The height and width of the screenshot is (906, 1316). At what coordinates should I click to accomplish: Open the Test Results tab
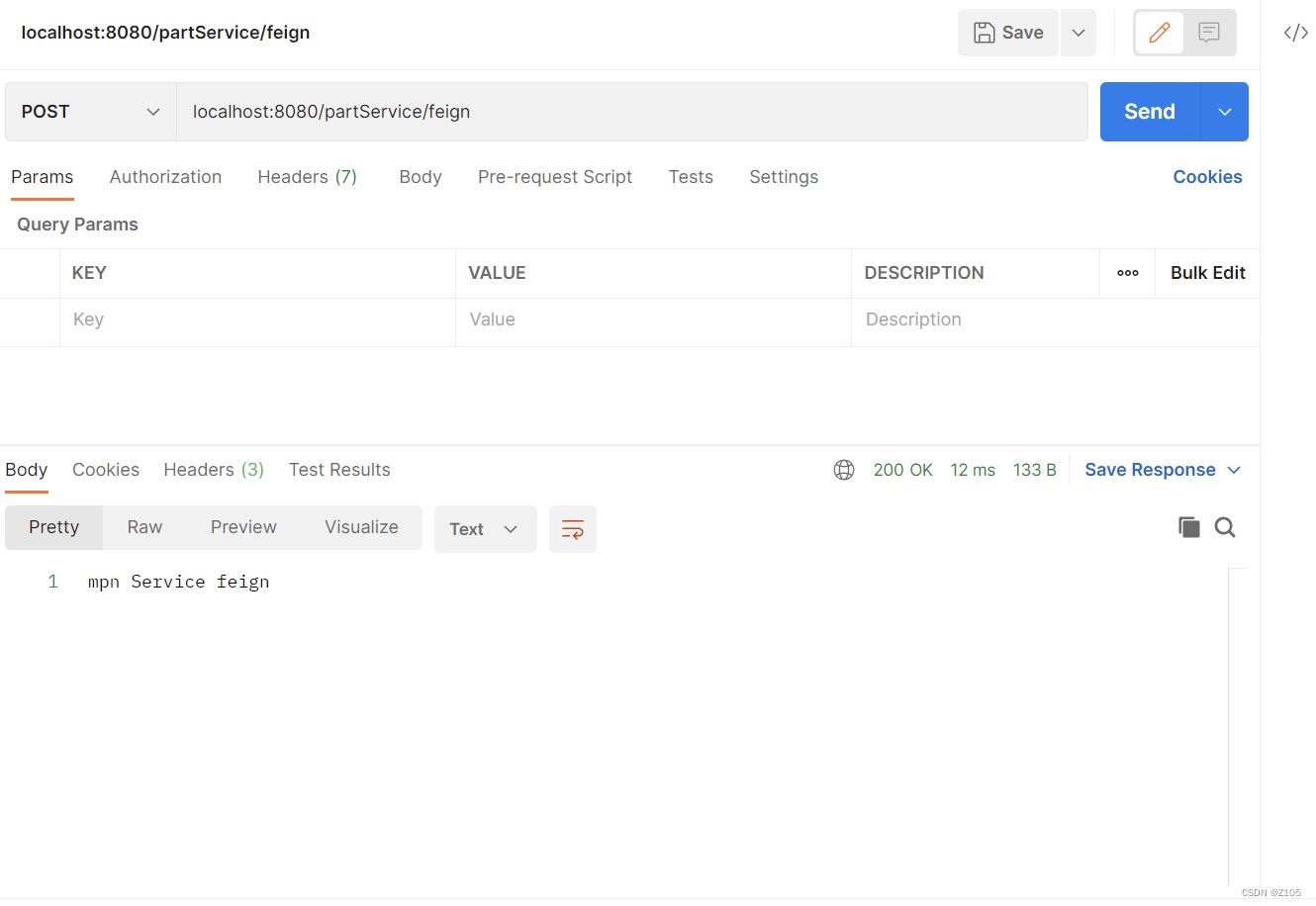(x=339, y=470)
